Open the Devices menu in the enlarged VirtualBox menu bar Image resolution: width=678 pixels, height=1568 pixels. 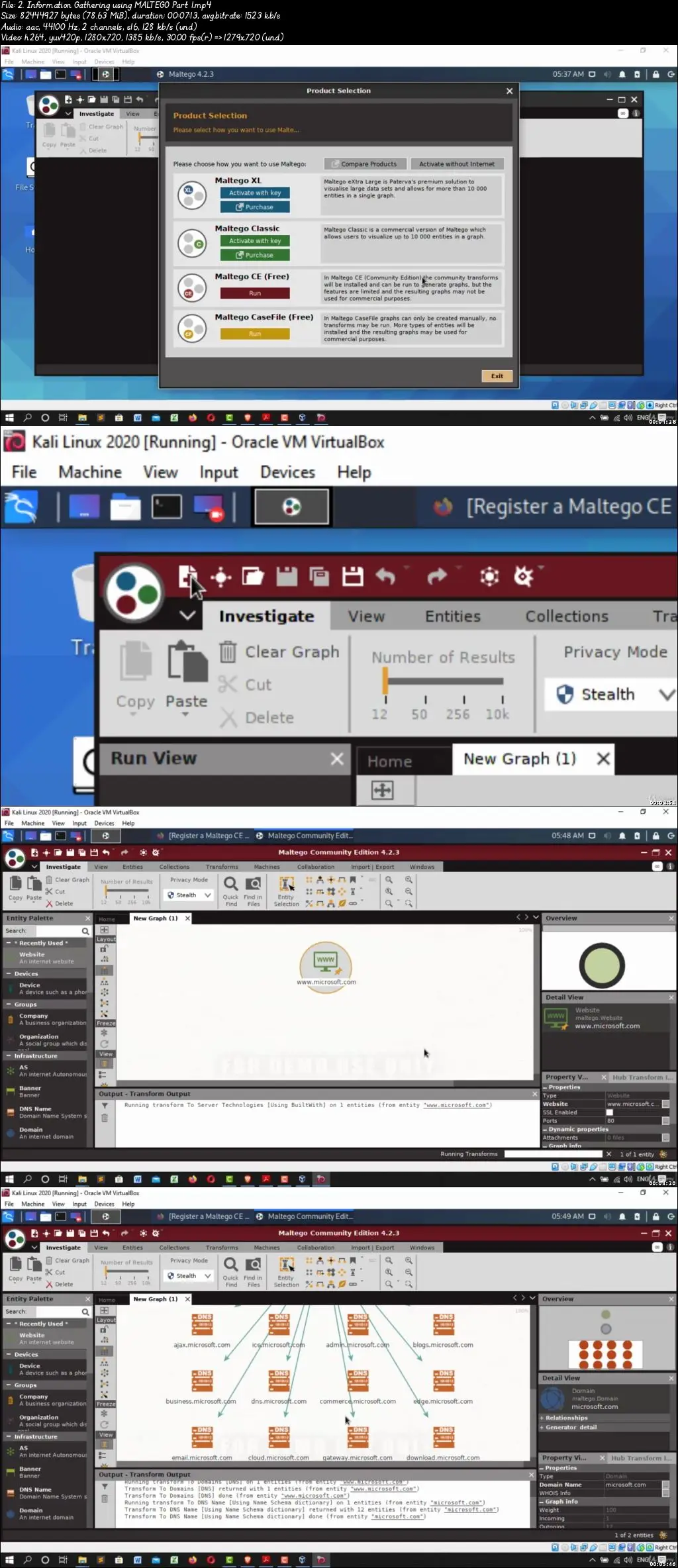(x=287, y=472)
